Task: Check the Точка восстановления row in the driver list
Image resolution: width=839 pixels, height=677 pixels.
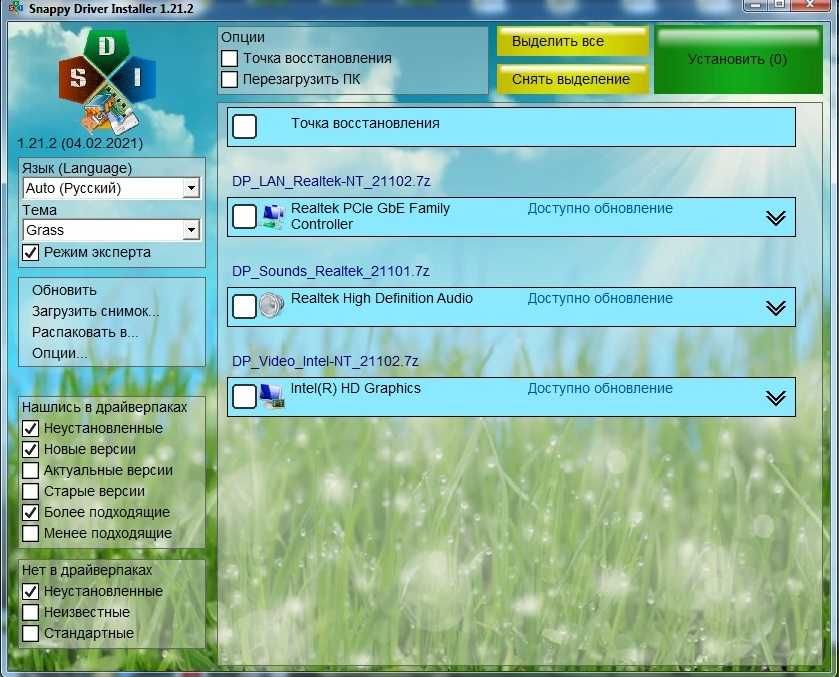Action: coord(245,126)
